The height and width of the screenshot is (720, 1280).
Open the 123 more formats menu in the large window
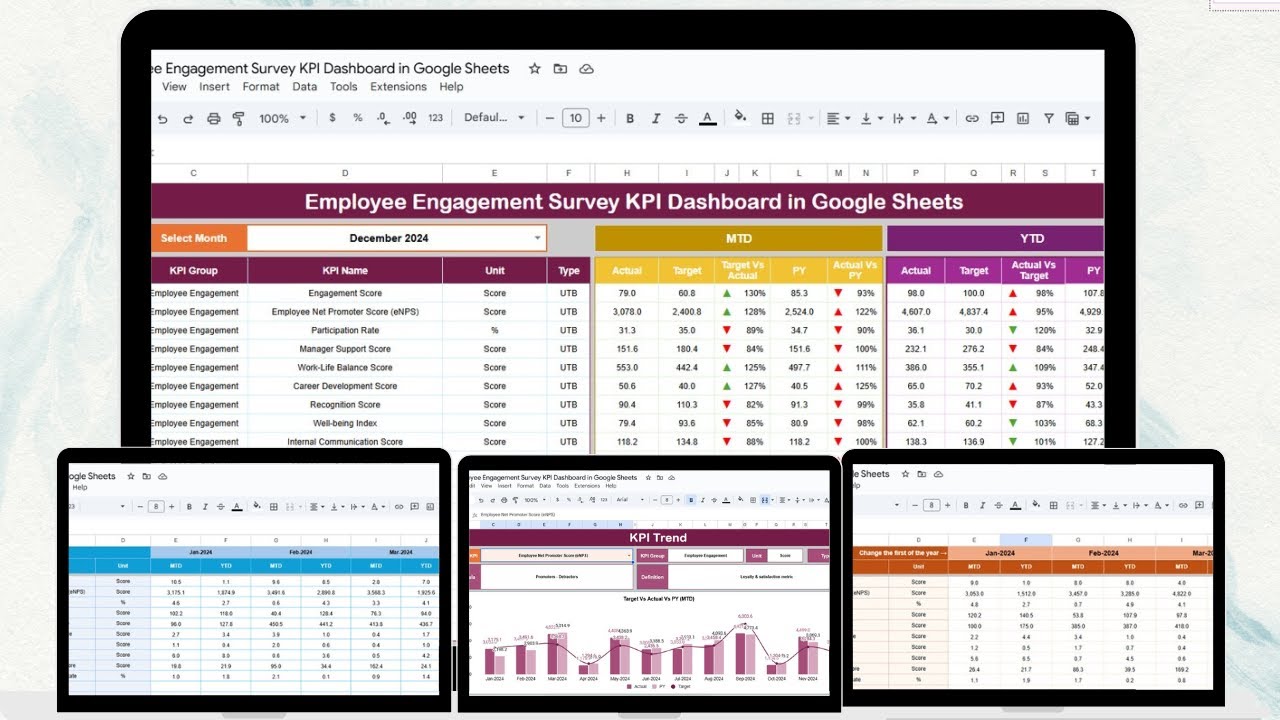click(x=435, y=118)
